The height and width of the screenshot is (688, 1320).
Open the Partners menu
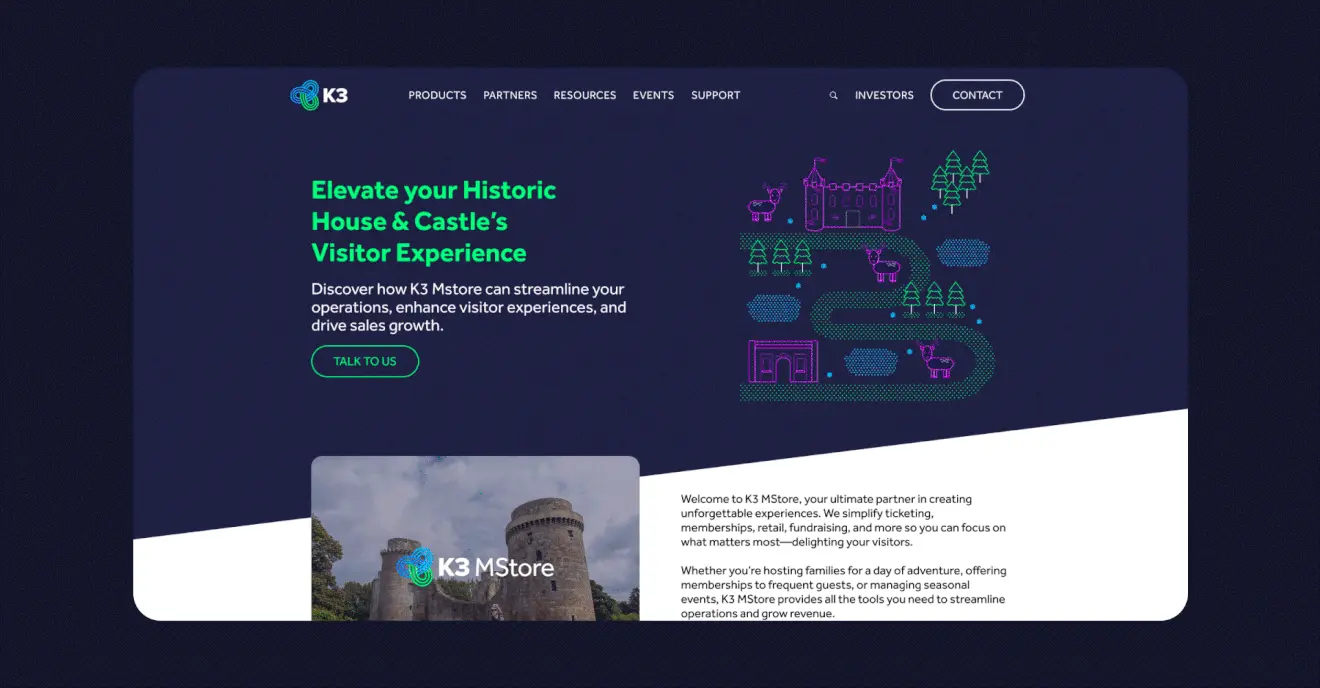point(510,95)
